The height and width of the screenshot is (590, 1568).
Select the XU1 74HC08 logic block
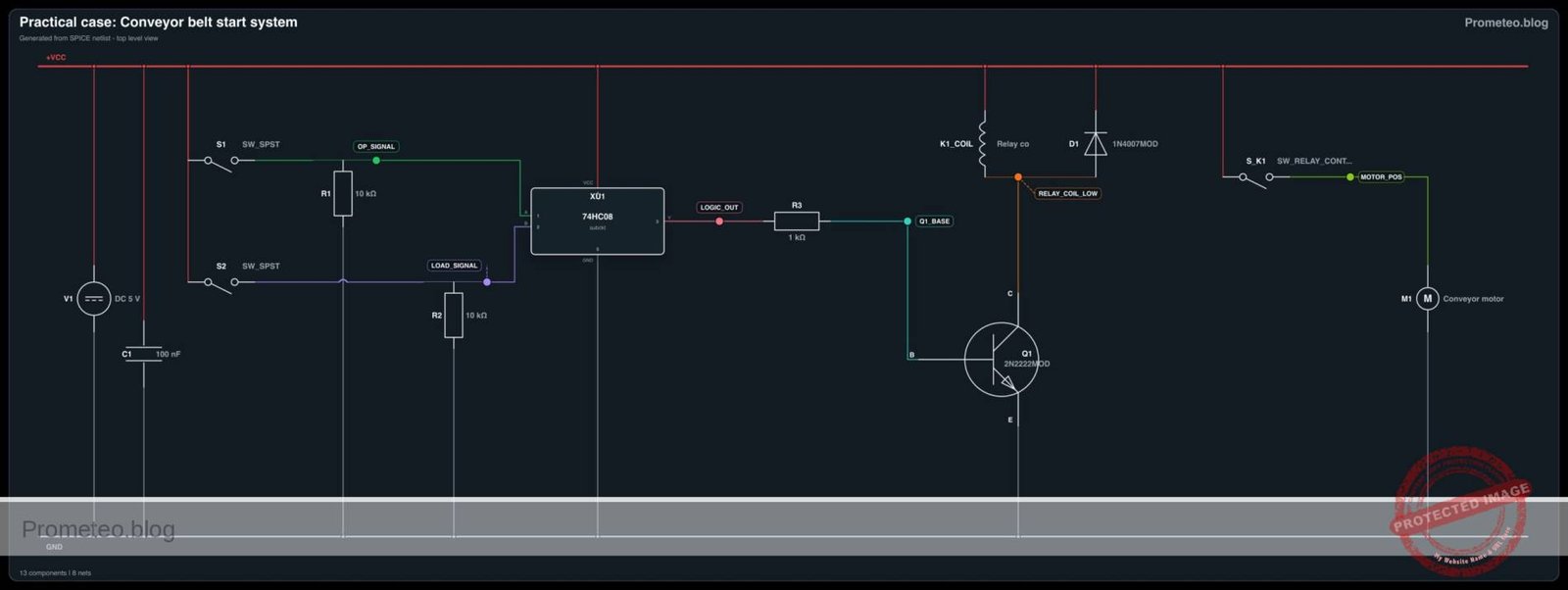(598, 221)
